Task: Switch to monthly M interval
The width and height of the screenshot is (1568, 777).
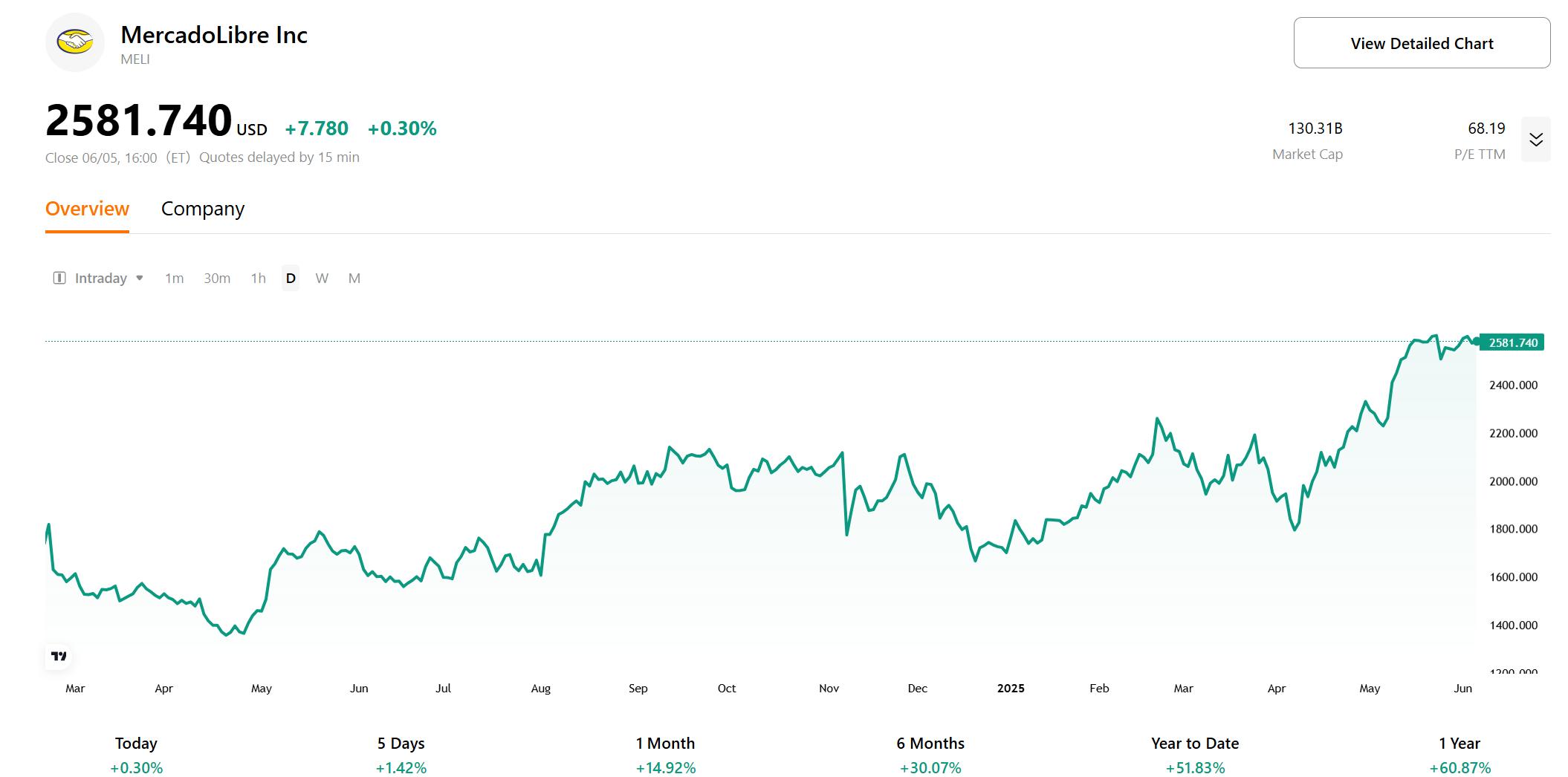Action: [x=354, y=278]
